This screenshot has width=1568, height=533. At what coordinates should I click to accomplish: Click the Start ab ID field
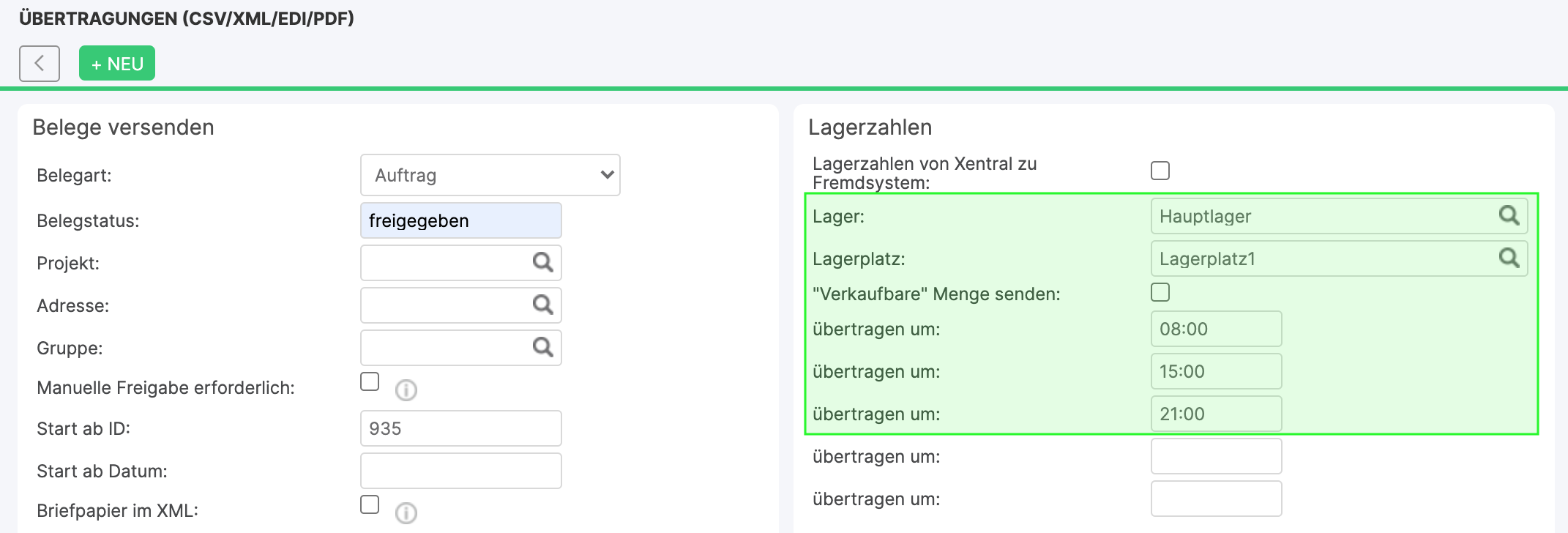tap(460, 428)
